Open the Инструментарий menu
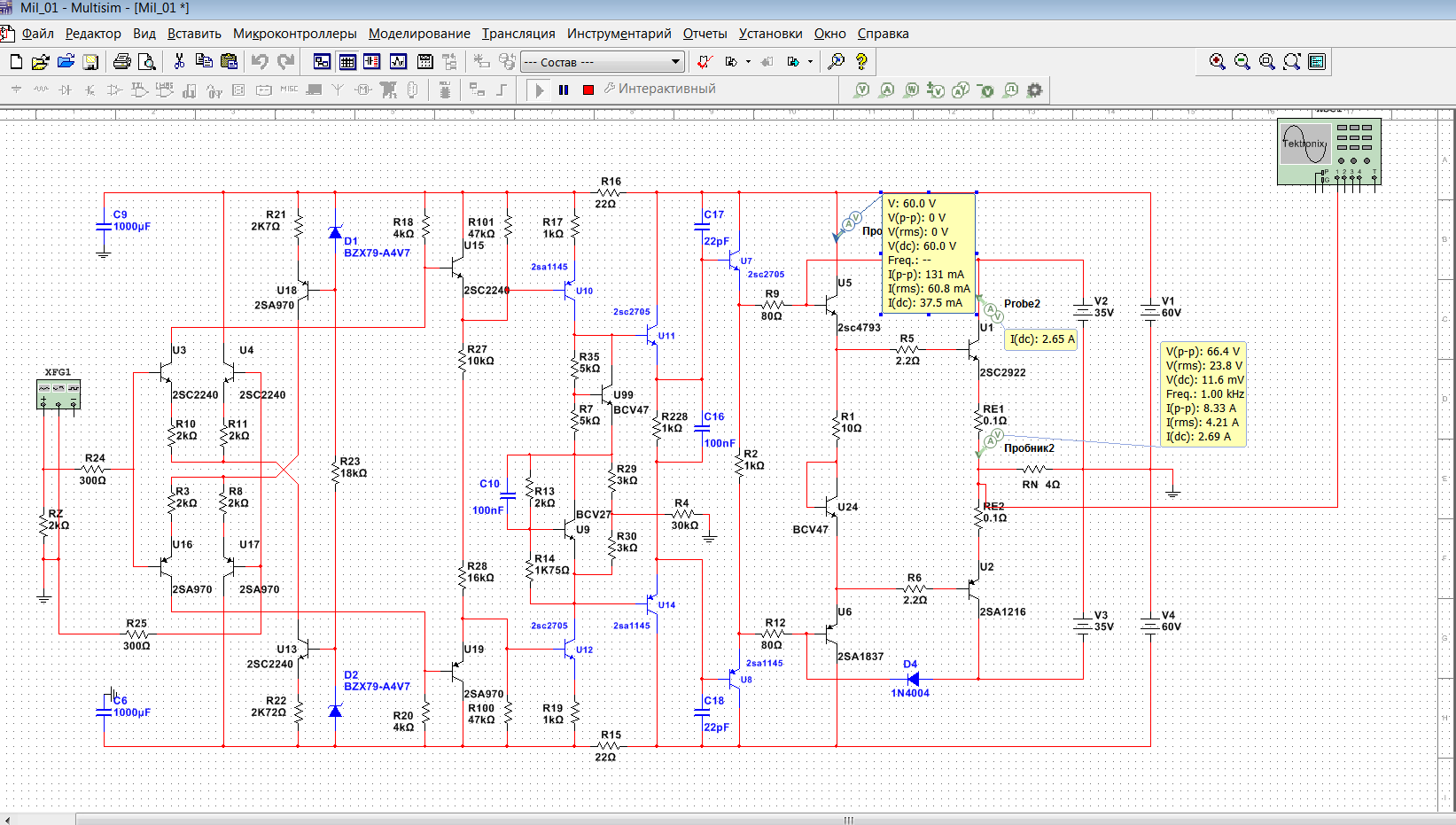This screenshot has width=1456, height=825. 619,34
